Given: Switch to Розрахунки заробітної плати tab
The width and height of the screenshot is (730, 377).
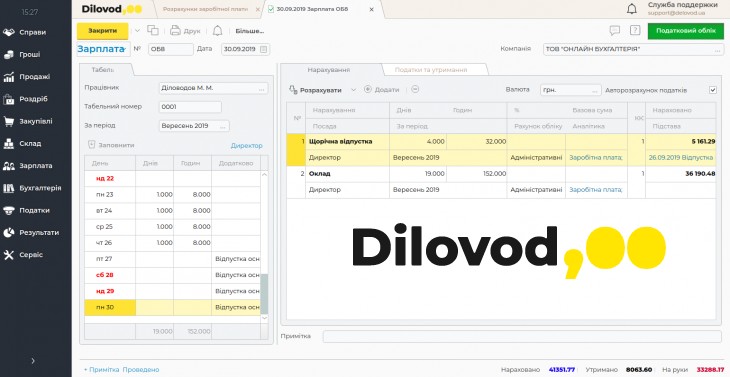Looking at the screenshot, I should coord(205,9).
